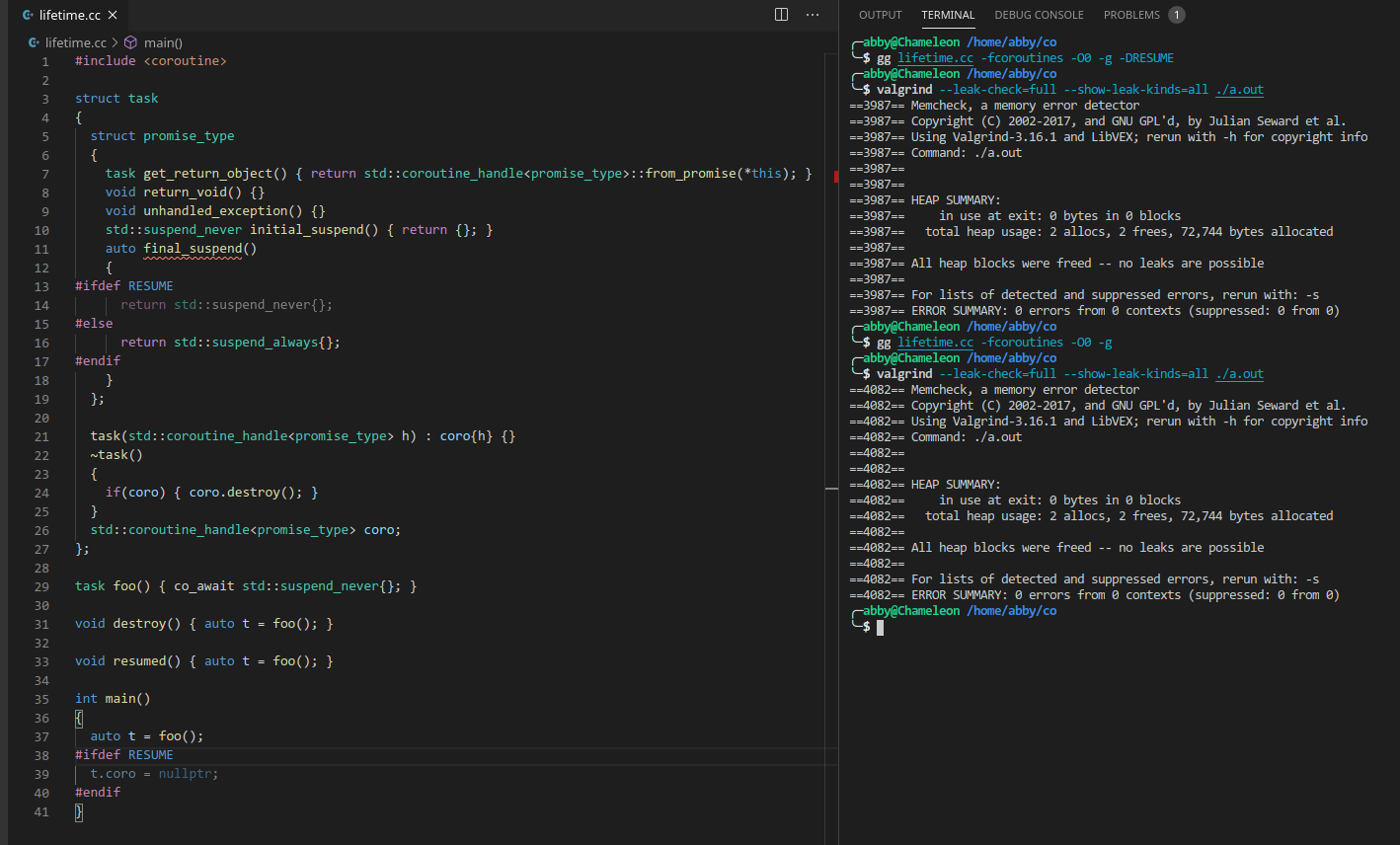Click line number 36 in the gutter
1400x845 pixels.
coord(41,718)
